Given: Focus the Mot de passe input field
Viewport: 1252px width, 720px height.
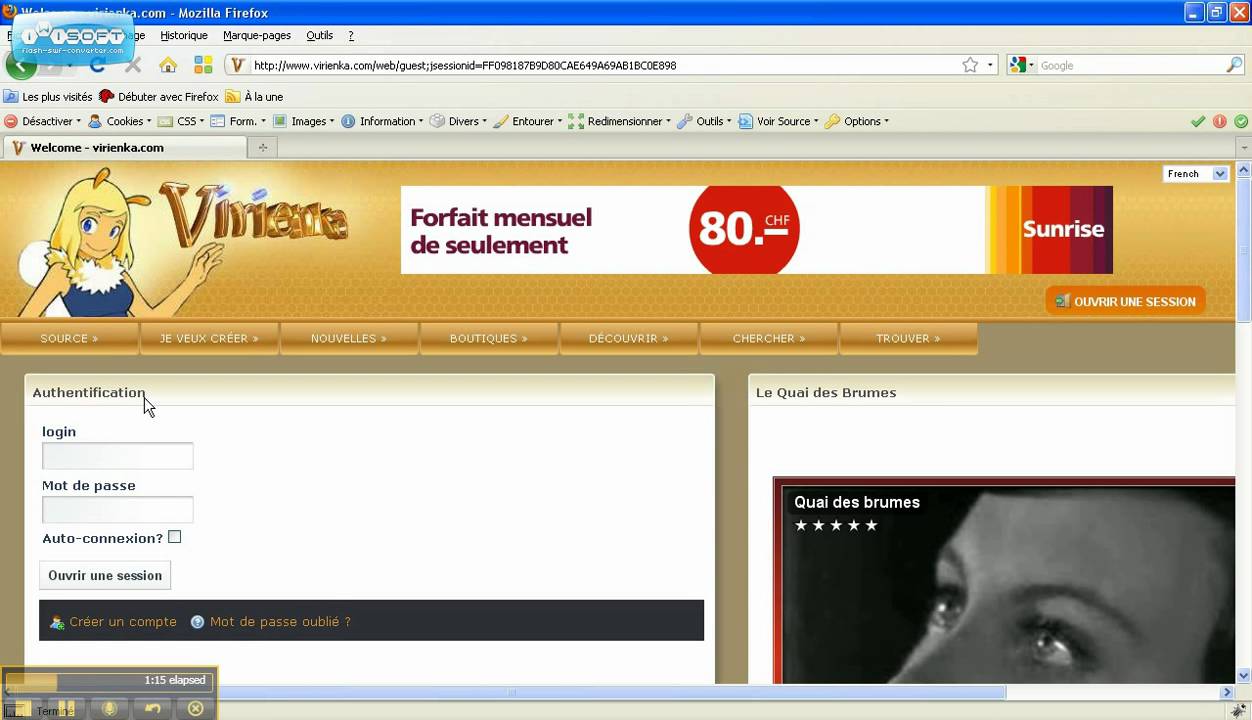Looking at the screenshot, I should (118, 510).
